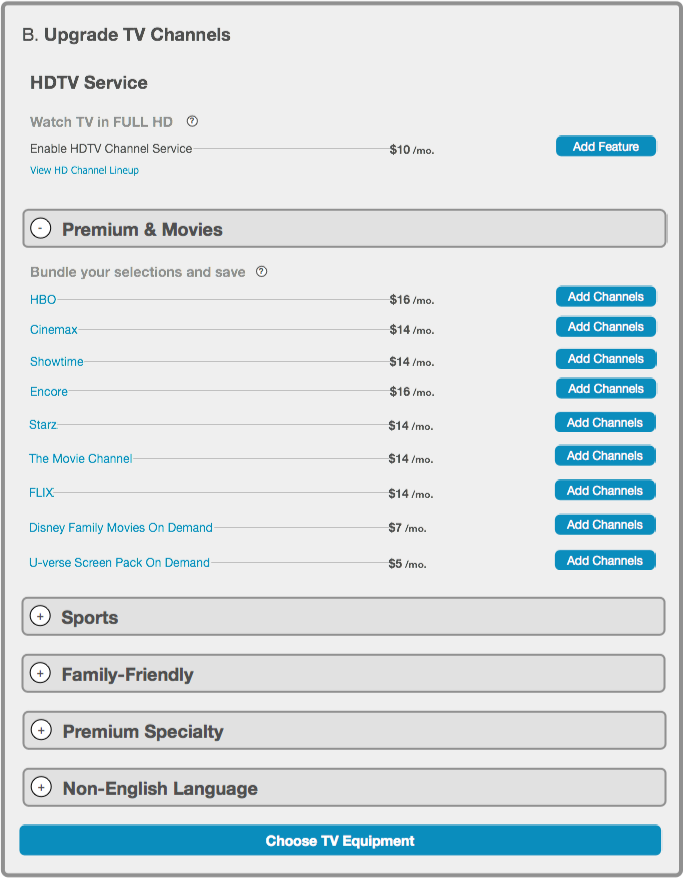Viewport: 684px width, 878px height.
Task: Expand the Non-English Language section
Action: (x=41, y=787)
